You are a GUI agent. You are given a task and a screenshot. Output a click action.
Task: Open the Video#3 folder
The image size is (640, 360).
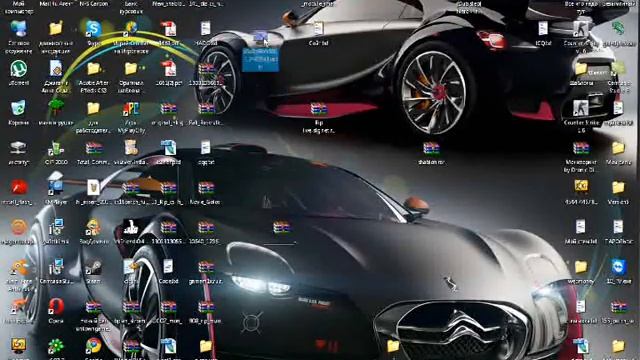[618, 188]
